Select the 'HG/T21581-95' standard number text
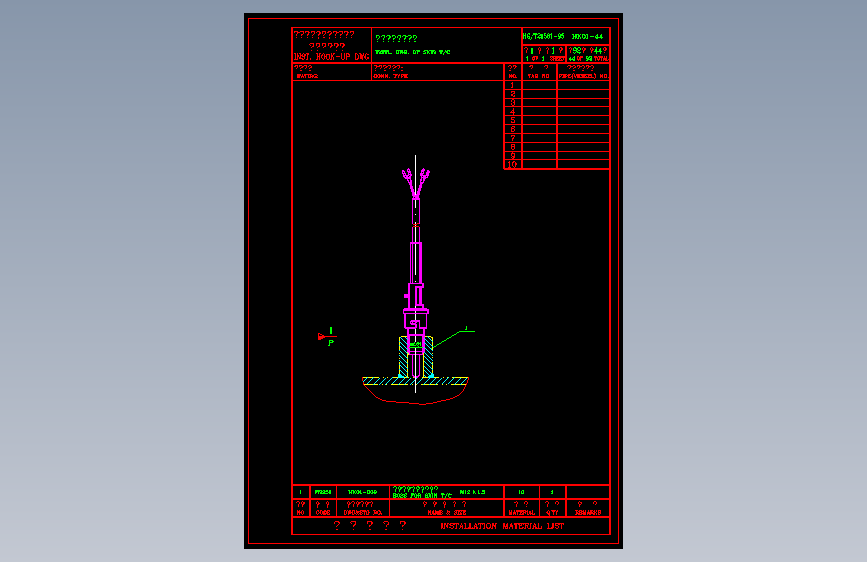Viewport: 867px width, 562px height. pos(544,37)
